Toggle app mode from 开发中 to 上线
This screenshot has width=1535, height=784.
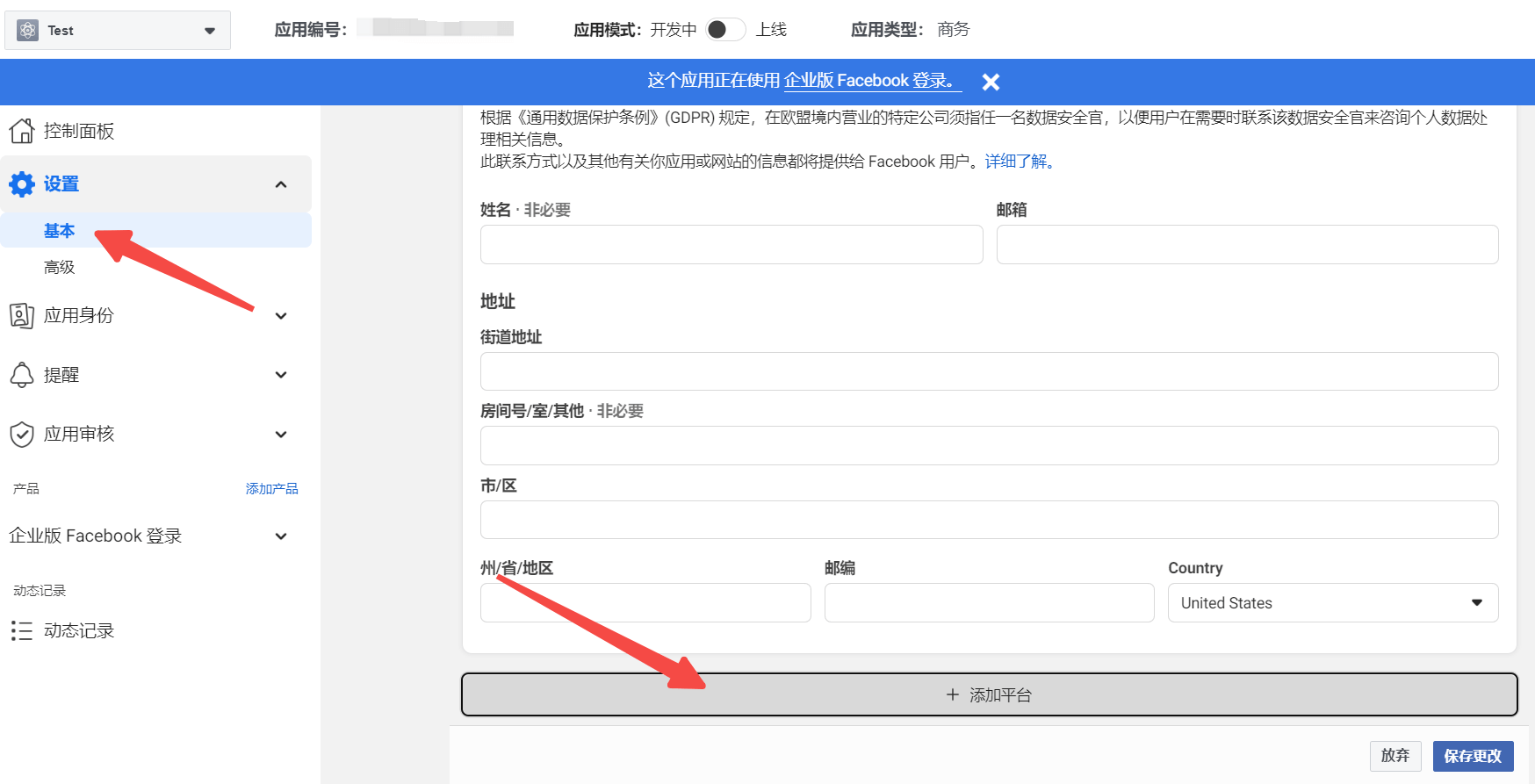725,30
